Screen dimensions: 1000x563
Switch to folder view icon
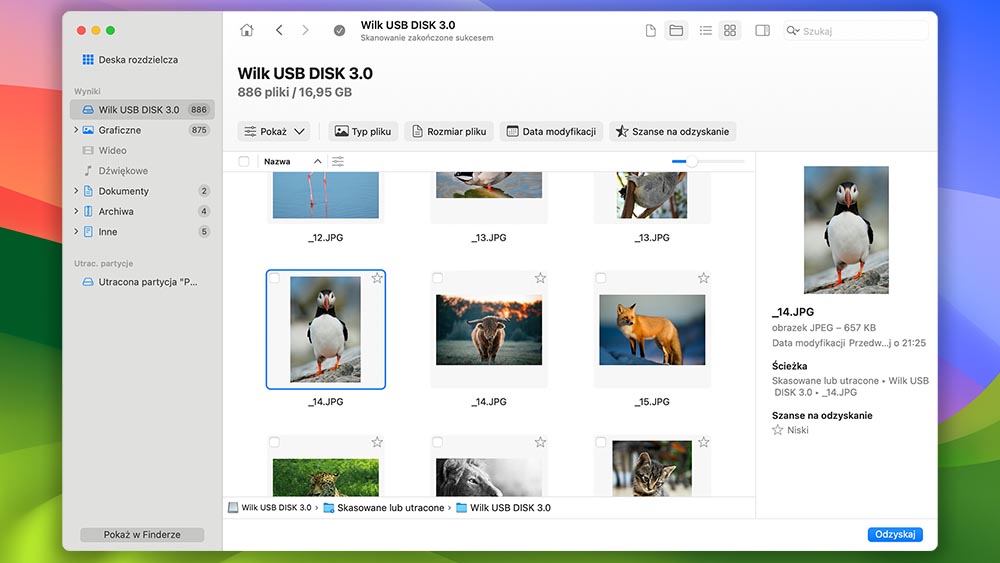[676, 31]
